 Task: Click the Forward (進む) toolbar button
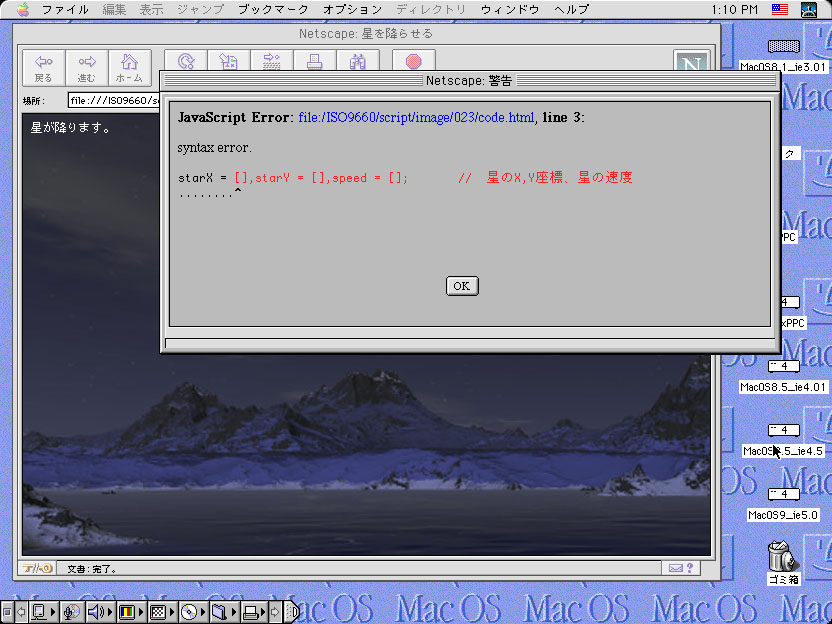tap(86, 68)
